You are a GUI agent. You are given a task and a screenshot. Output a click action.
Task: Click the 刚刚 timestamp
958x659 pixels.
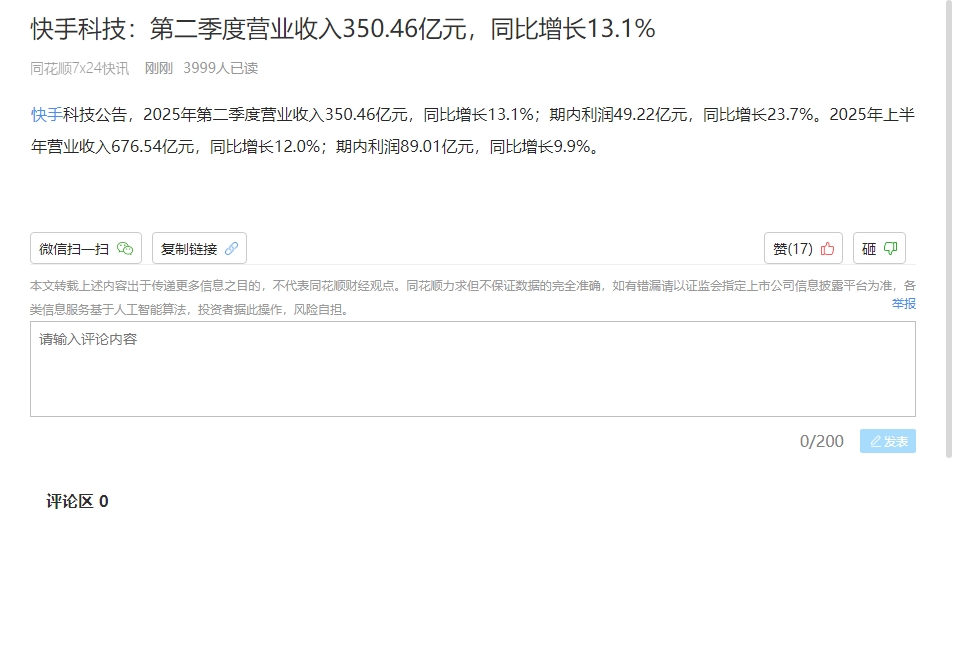tap(159, 68)
